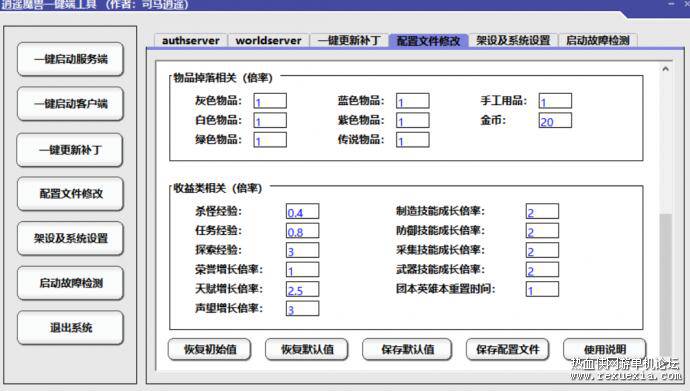Click the 物品掉落相关 (倍率) group title

pyautogui.click(x=223, y=78)
